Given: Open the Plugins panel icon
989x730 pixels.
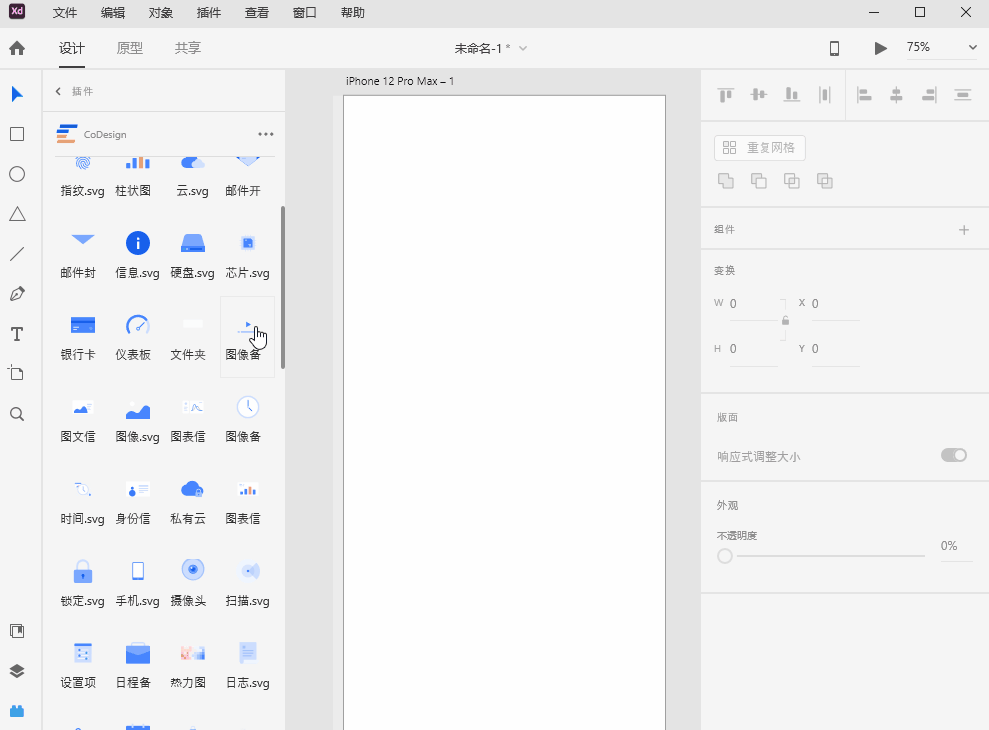Looking at the screenshot, I should pos(17,711).
